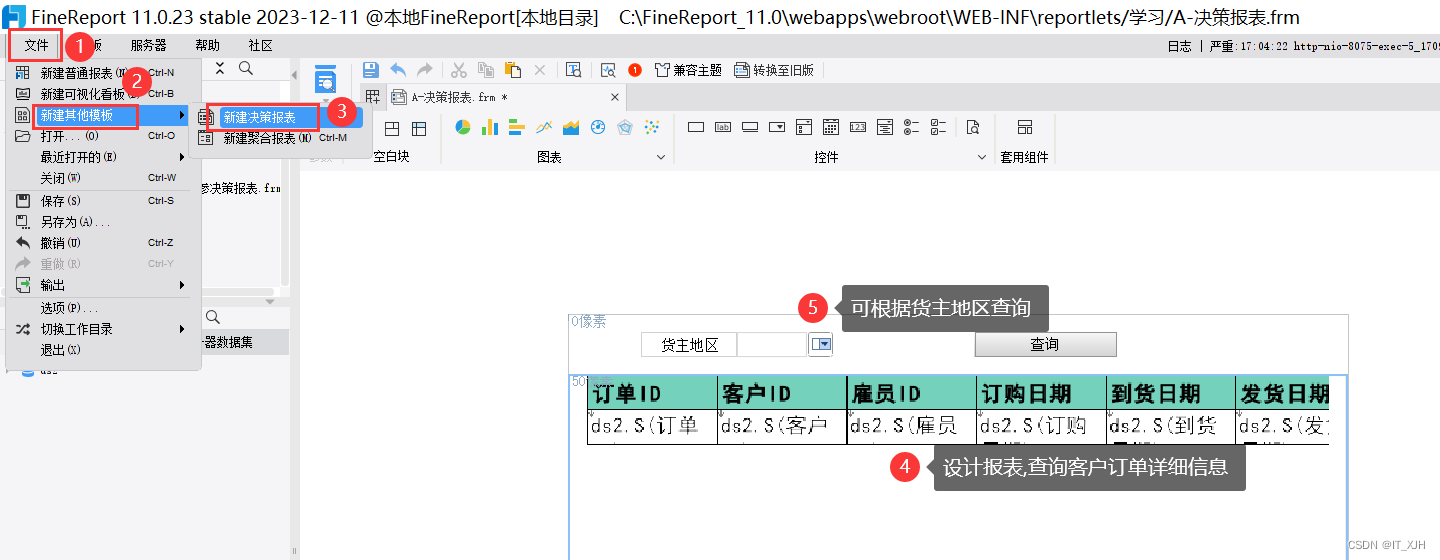The width and height of the screenshot is (1440, 560).
Task: Select the date calendar widget icon
Action: 831,127
